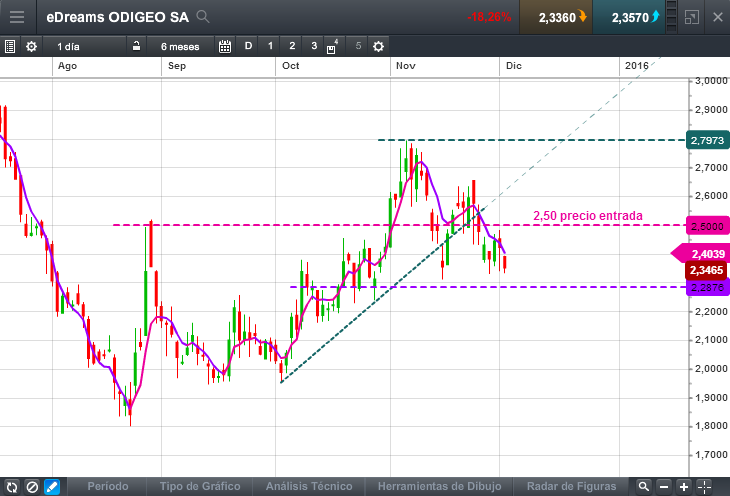Click the eDreams ODIGEO SA title
The height and width of the screenshot is (496, 730).
117,17
